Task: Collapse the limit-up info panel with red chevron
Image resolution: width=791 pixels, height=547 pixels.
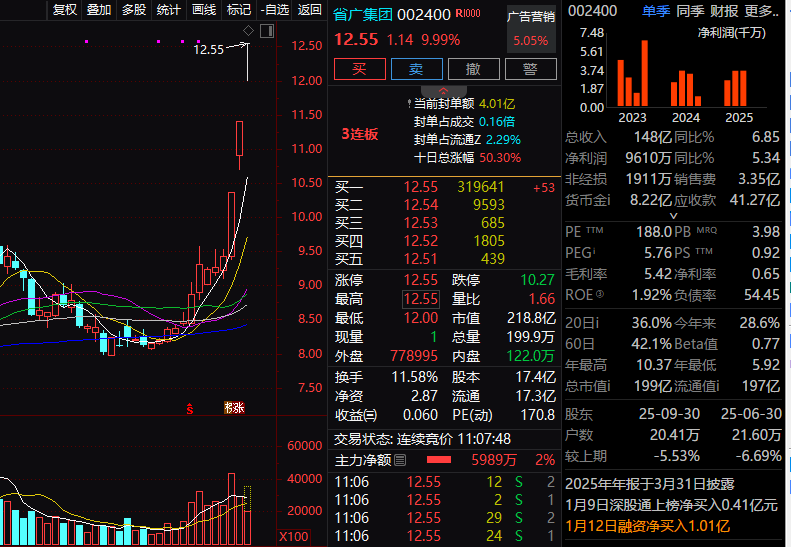Action: coord(443,91)
